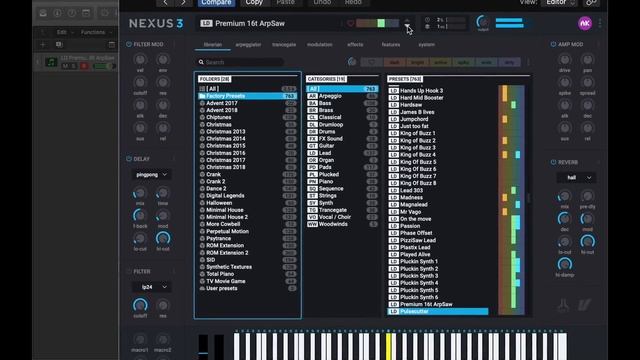
Task: Open the AMP MOD section options dots
Action: click(x=599, y=44)
